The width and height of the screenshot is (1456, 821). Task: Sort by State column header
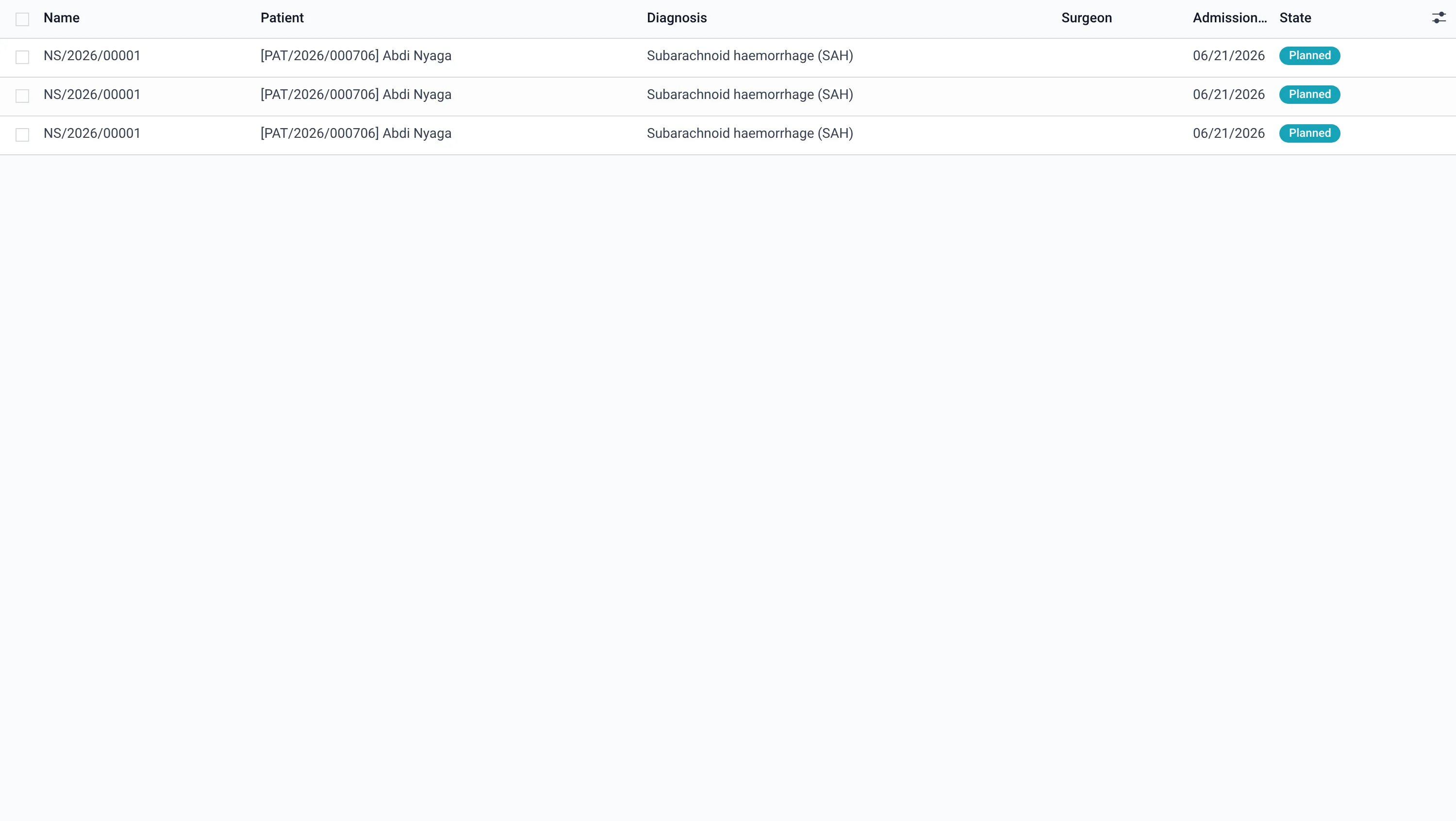1295,18
